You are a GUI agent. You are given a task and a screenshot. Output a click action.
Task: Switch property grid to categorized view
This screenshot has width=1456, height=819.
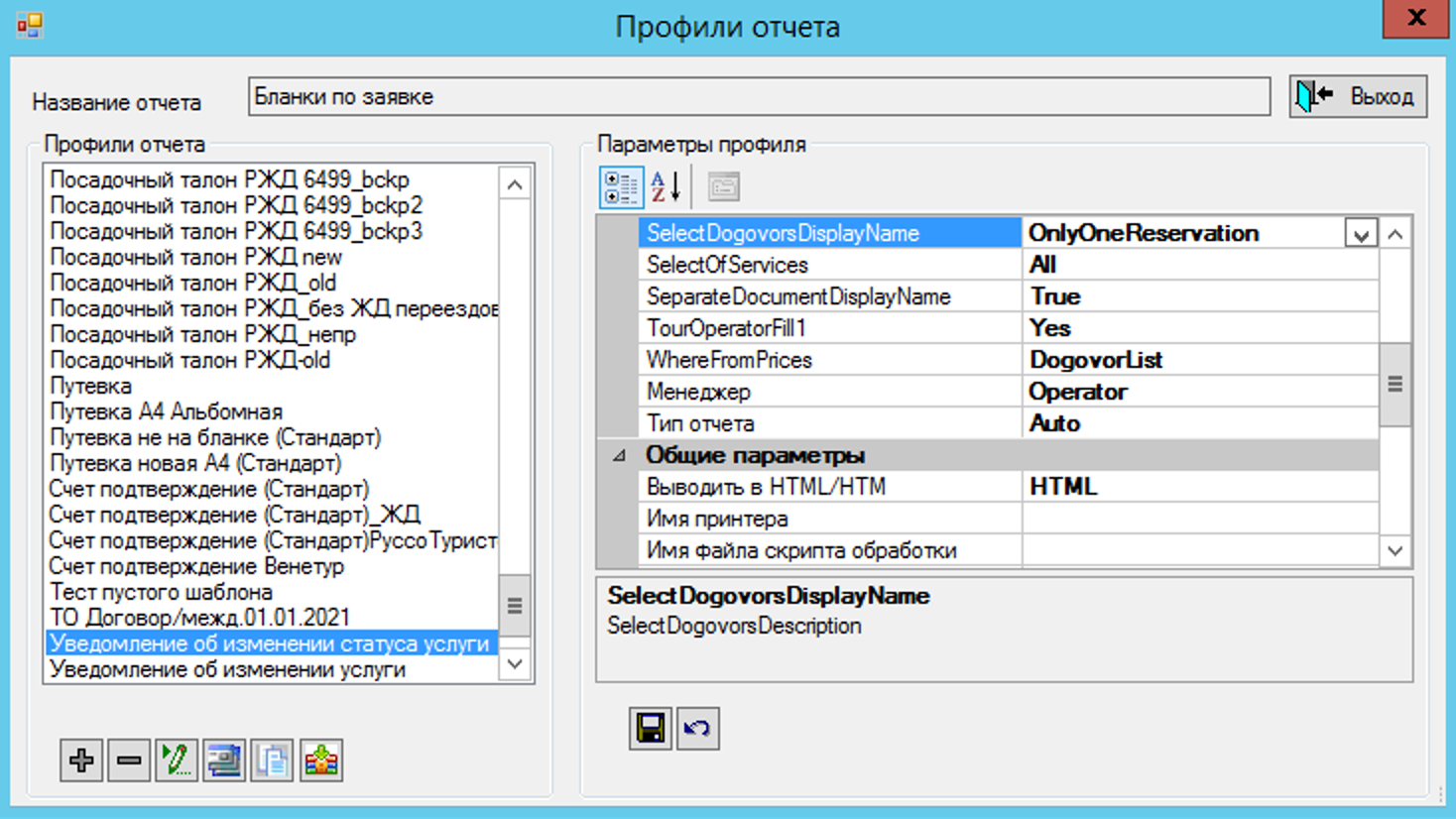pyautogui.click(x=621, y=186)
